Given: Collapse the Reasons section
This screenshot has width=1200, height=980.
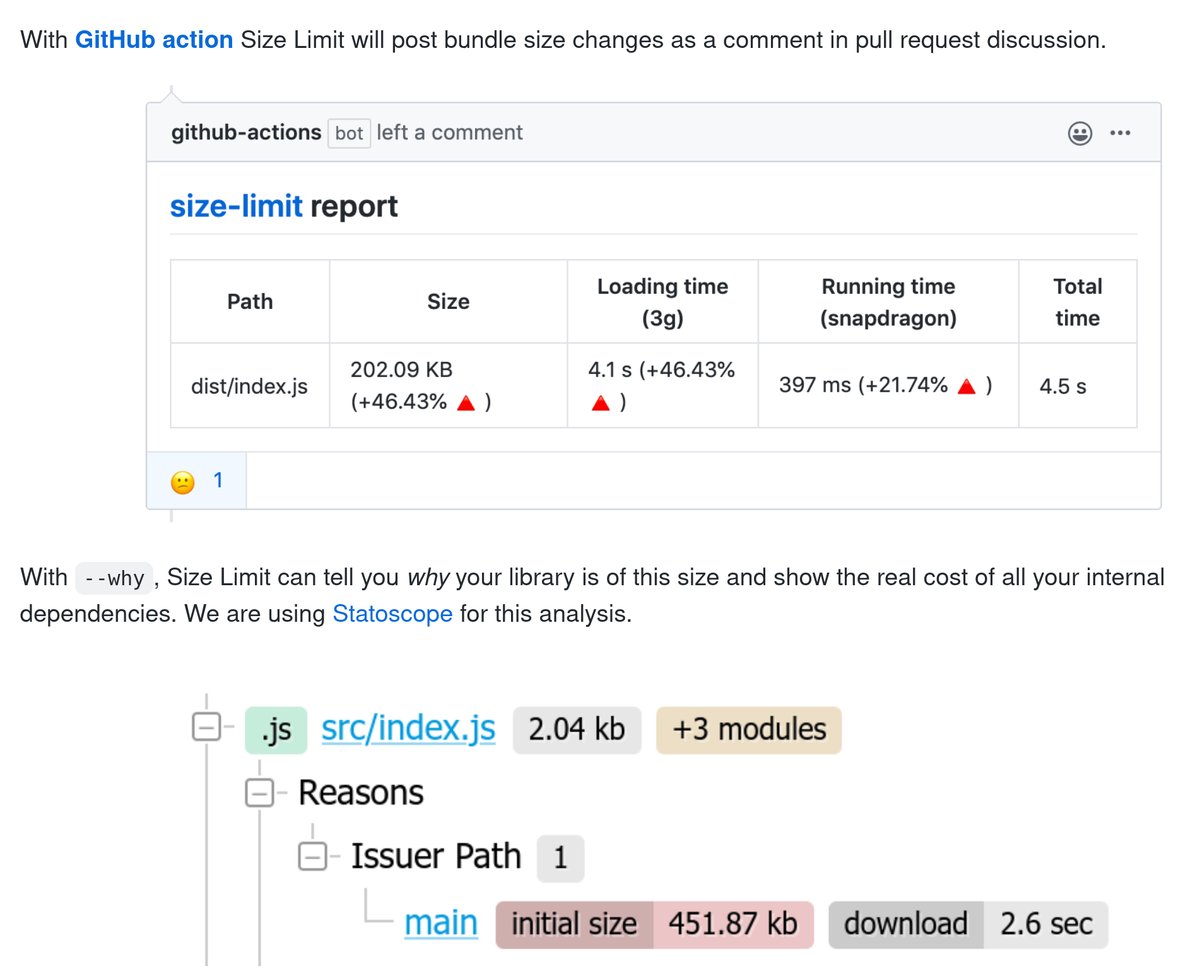Looking at the screenshot, I should point(260,792).
